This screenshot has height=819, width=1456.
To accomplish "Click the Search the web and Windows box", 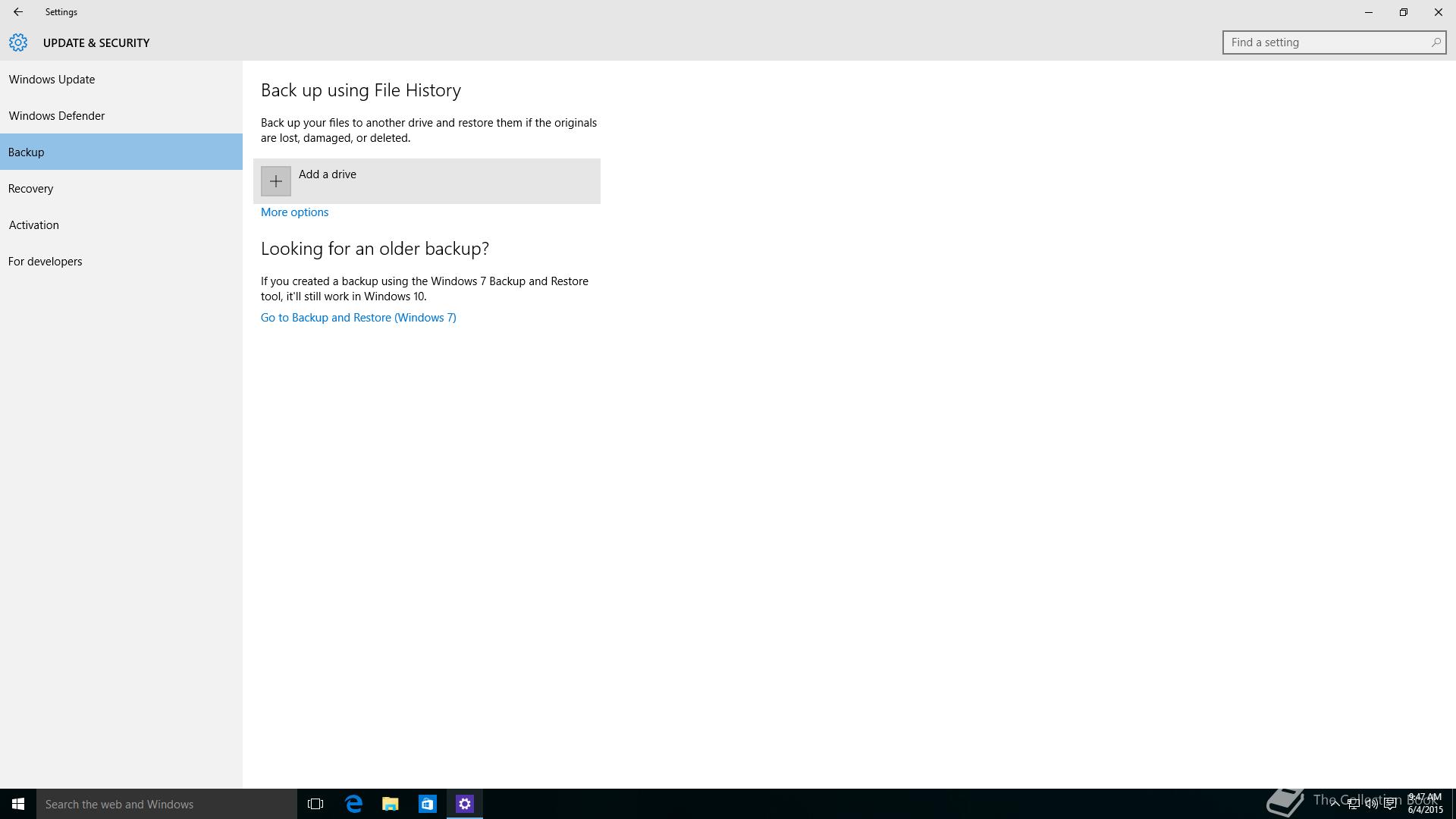I will [x=167, y=804].
